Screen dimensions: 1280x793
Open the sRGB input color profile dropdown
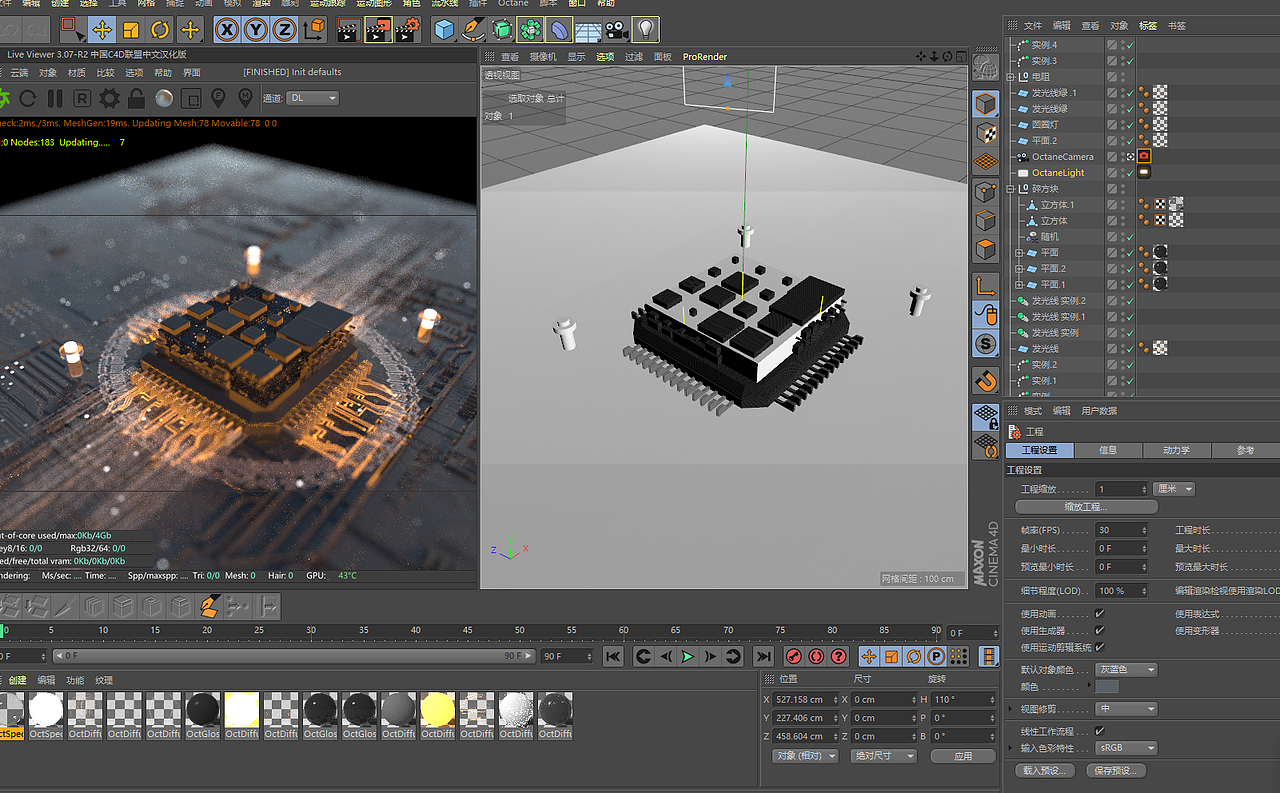pos(1126,748)
